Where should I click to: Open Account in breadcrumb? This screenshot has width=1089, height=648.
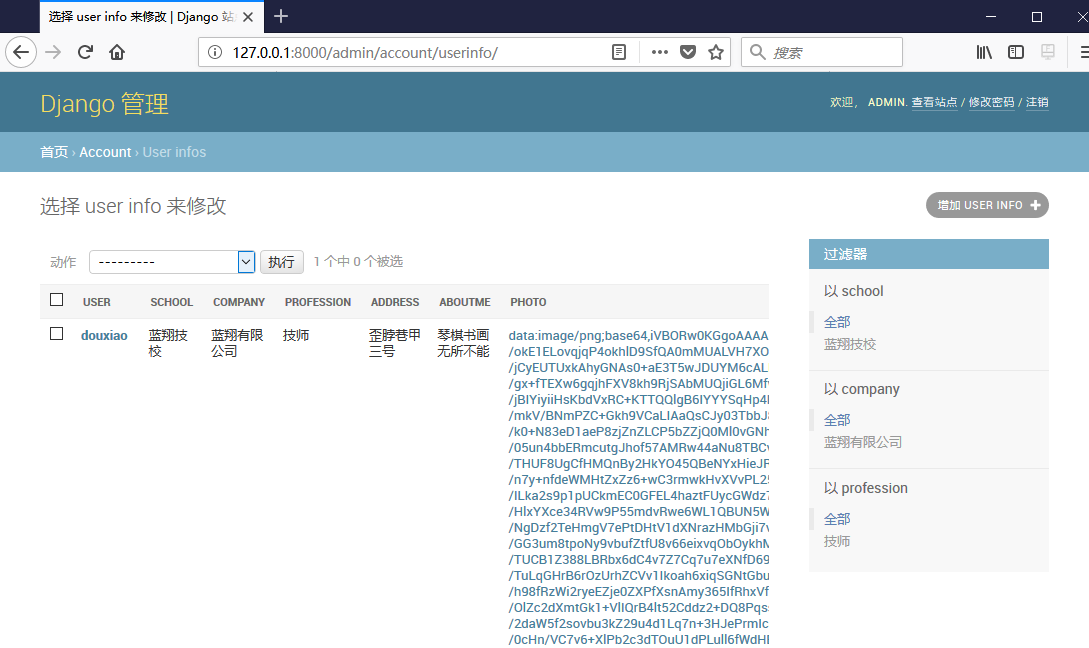[x=105, y=152]
